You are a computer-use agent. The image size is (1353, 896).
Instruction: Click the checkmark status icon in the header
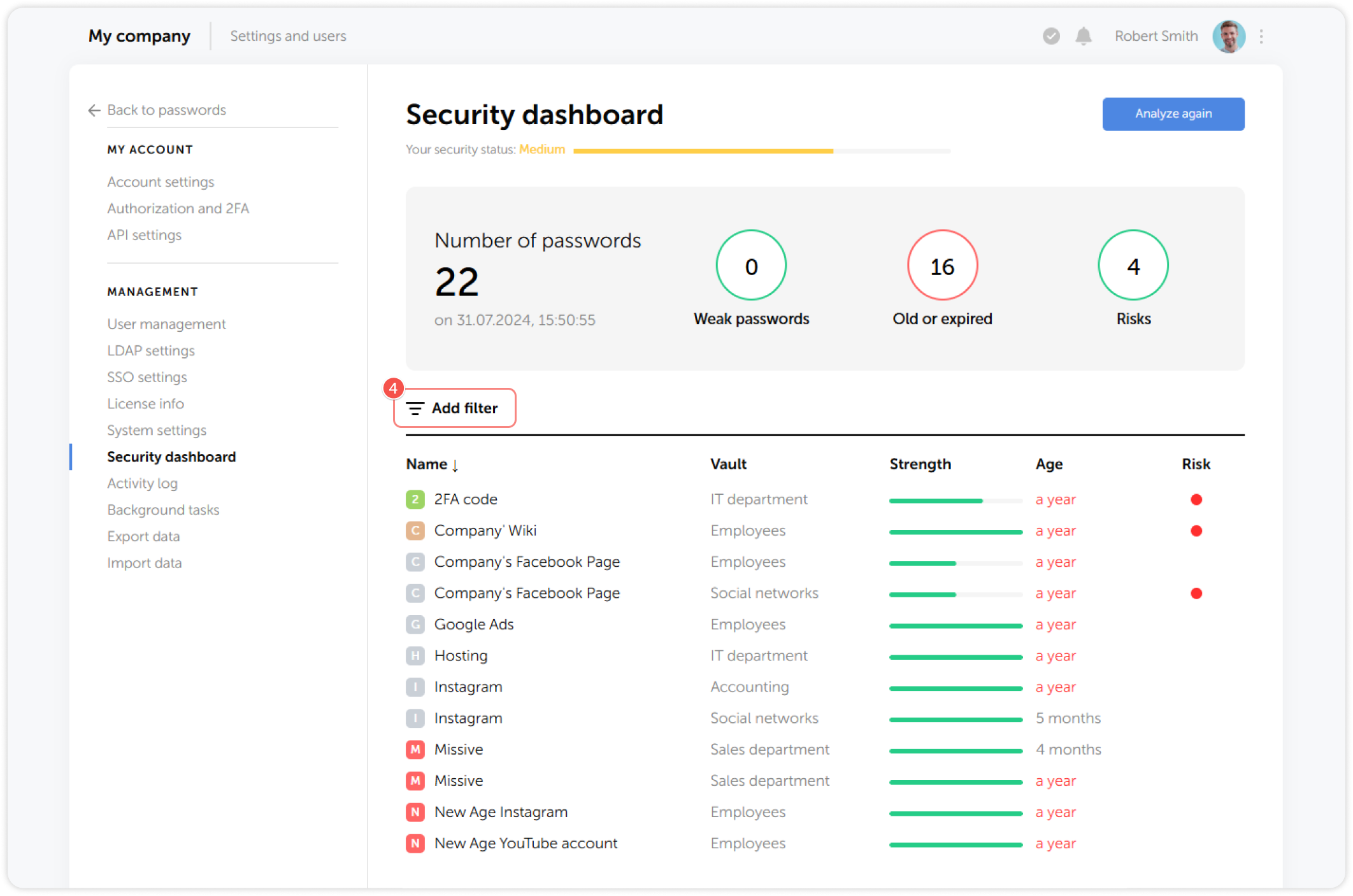pos(1050,36)
